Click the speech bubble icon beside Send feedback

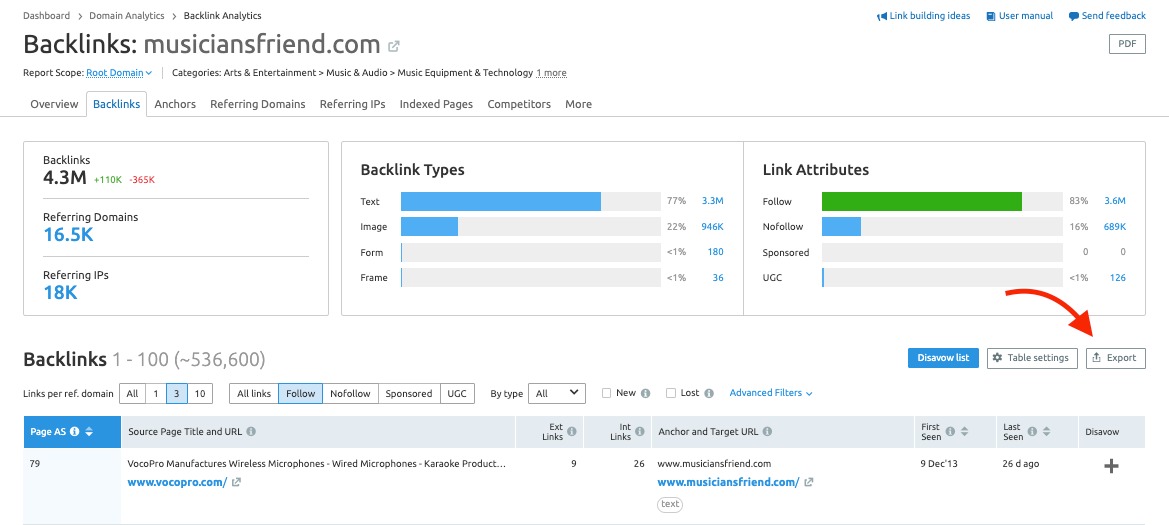[x=1074, y=16]
